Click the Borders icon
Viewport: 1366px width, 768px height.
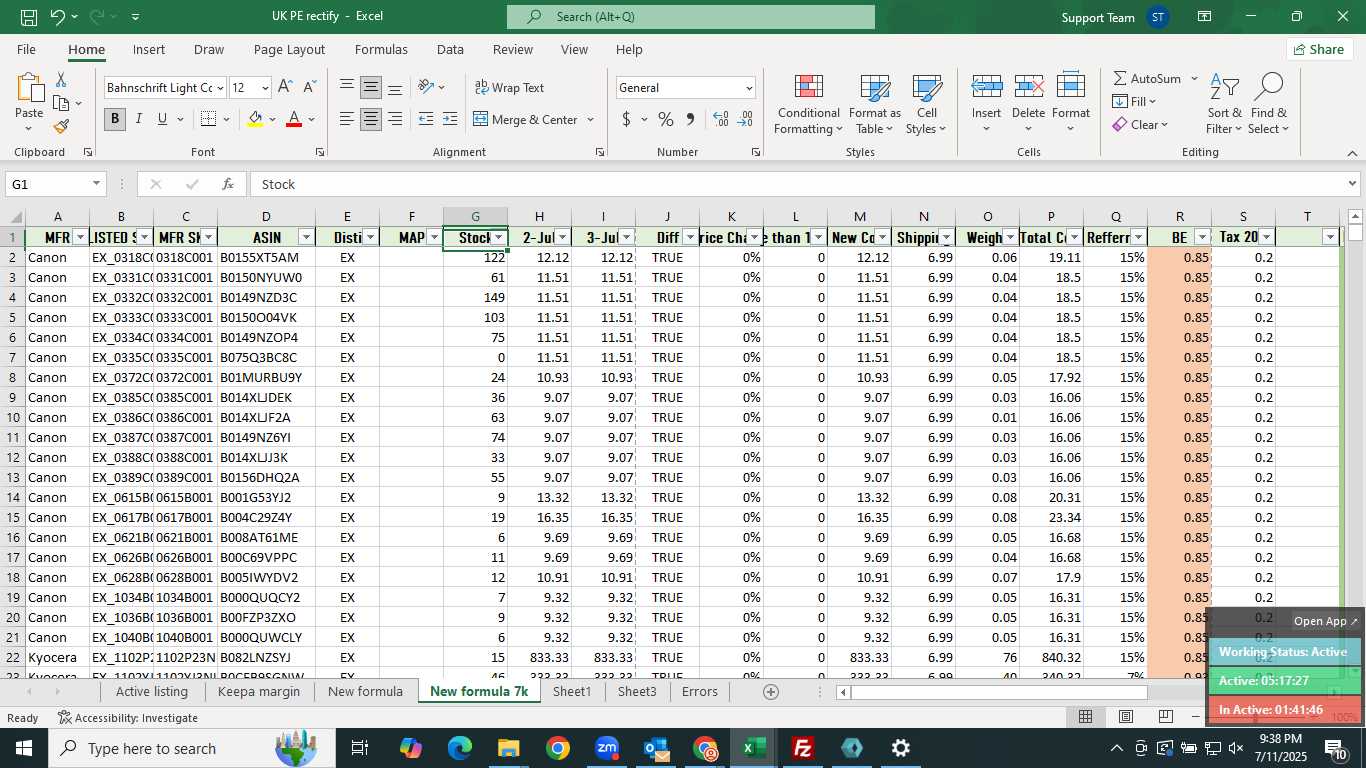[x=208, y=119]
